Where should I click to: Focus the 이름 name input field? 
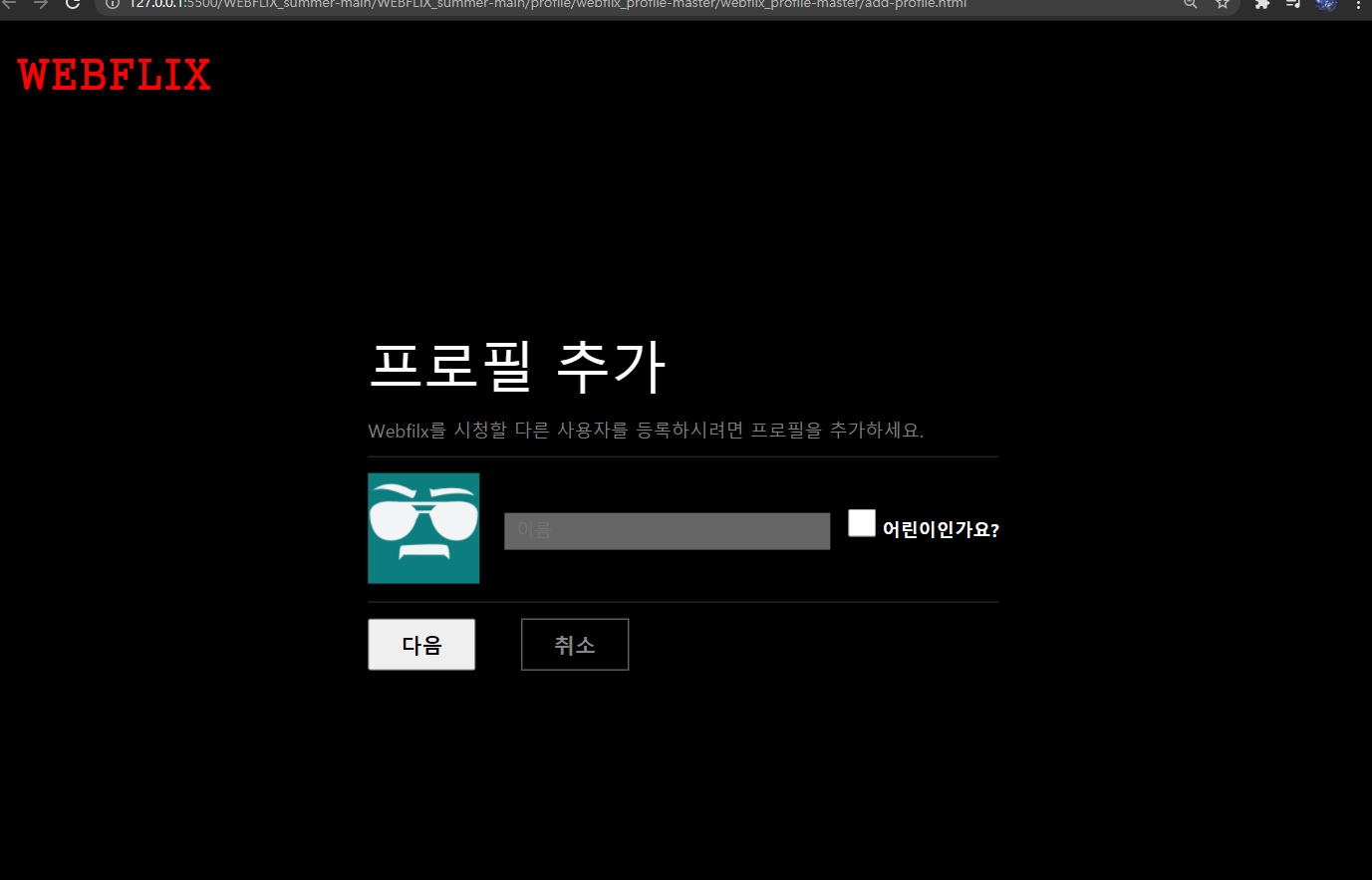[666, 530]
